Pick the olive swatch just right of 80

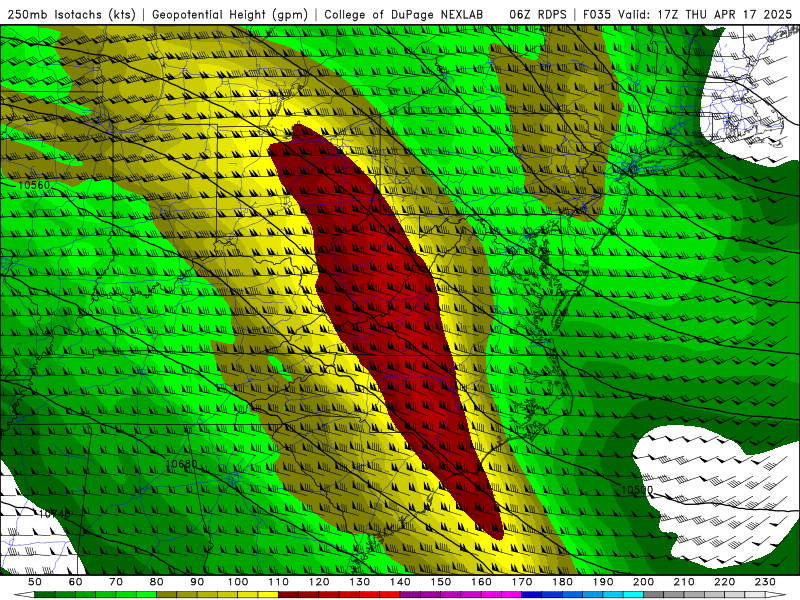click(x=167, y=595)
